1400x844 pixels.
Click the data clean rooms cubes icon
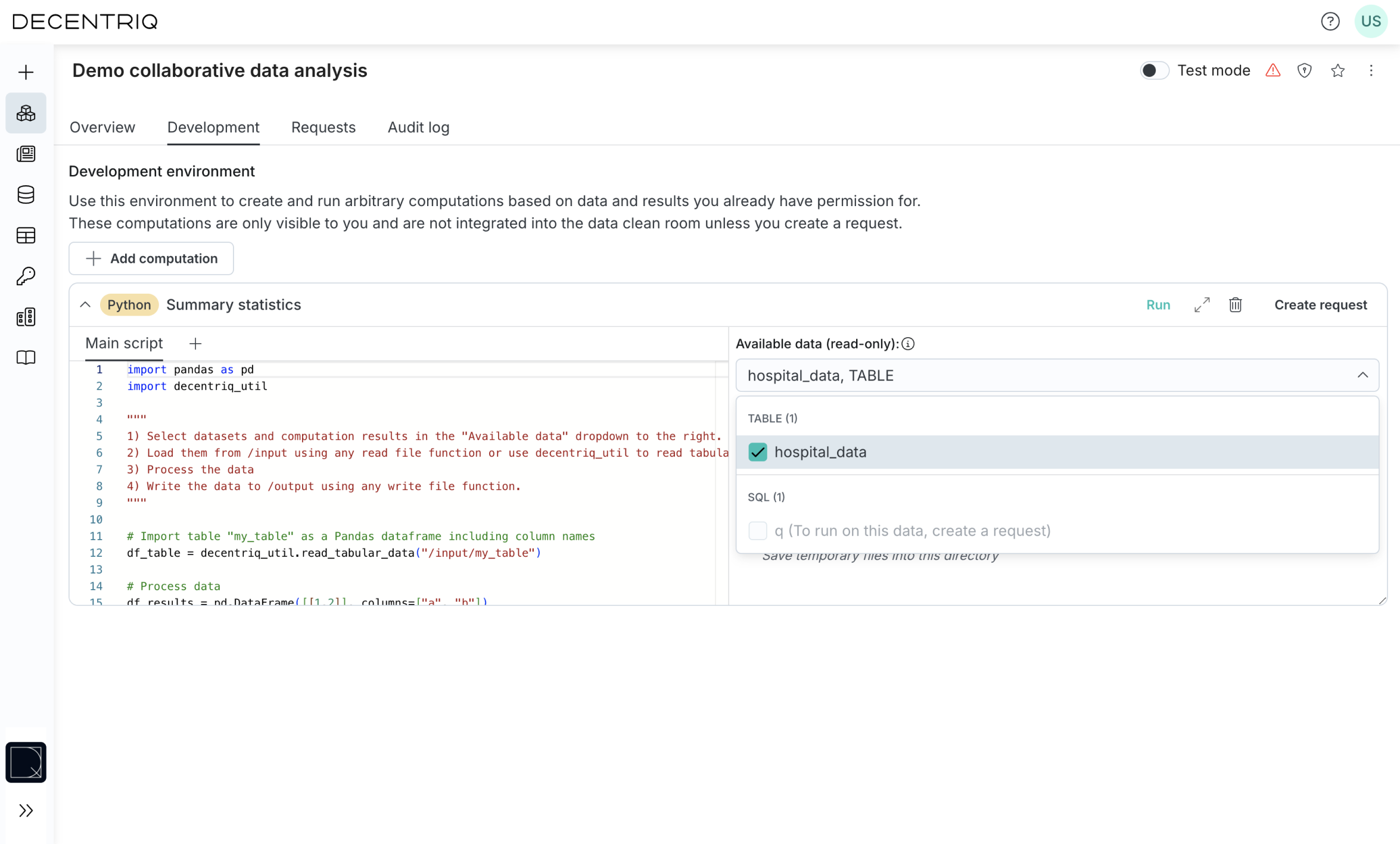(26, 113)
